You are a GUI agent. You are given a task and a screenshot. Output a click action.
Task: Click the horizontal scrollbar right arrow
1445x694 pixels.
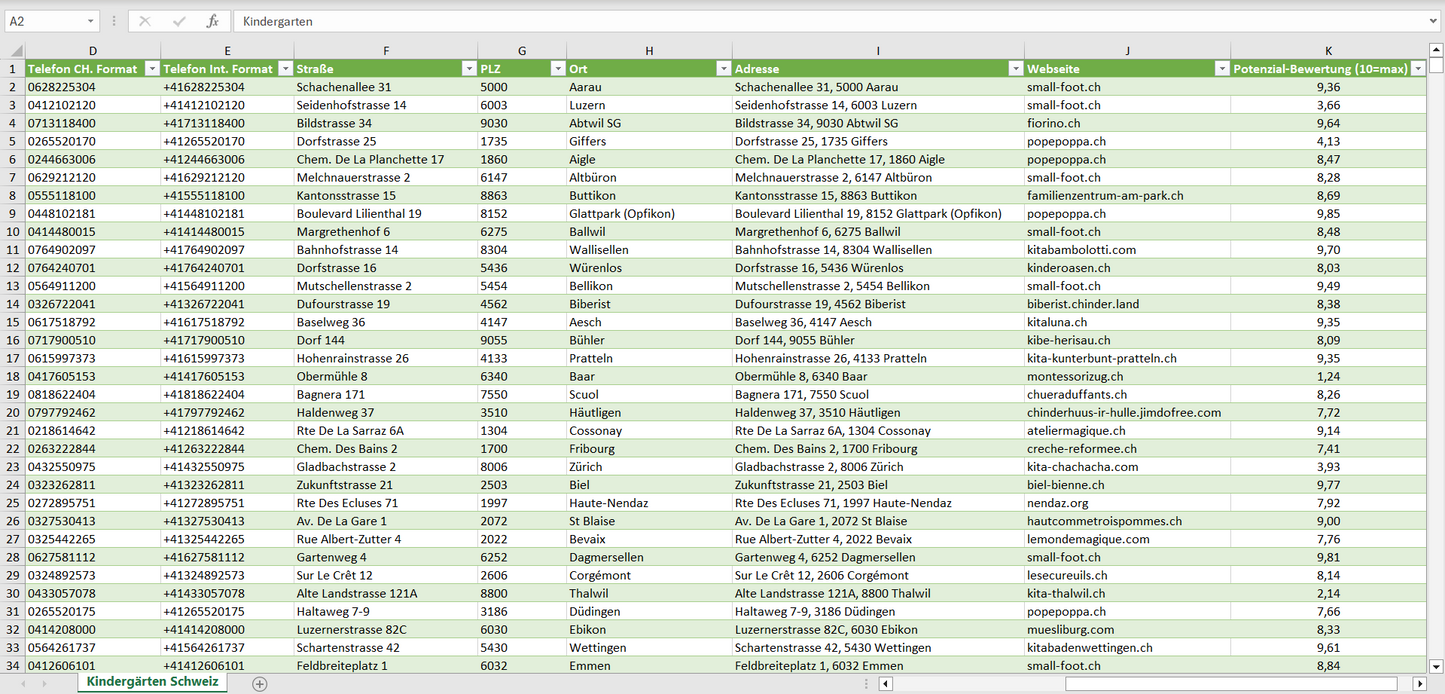pyautogui.click(x=1419, y=684)
